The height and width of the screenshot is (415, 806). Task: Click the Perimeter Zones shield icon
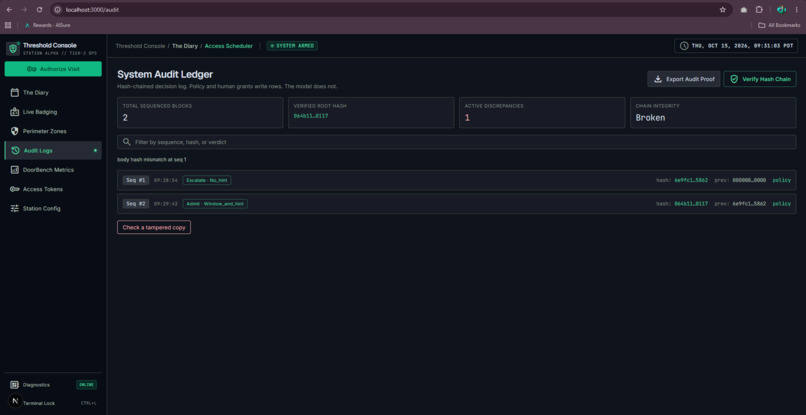coord(14,131)
